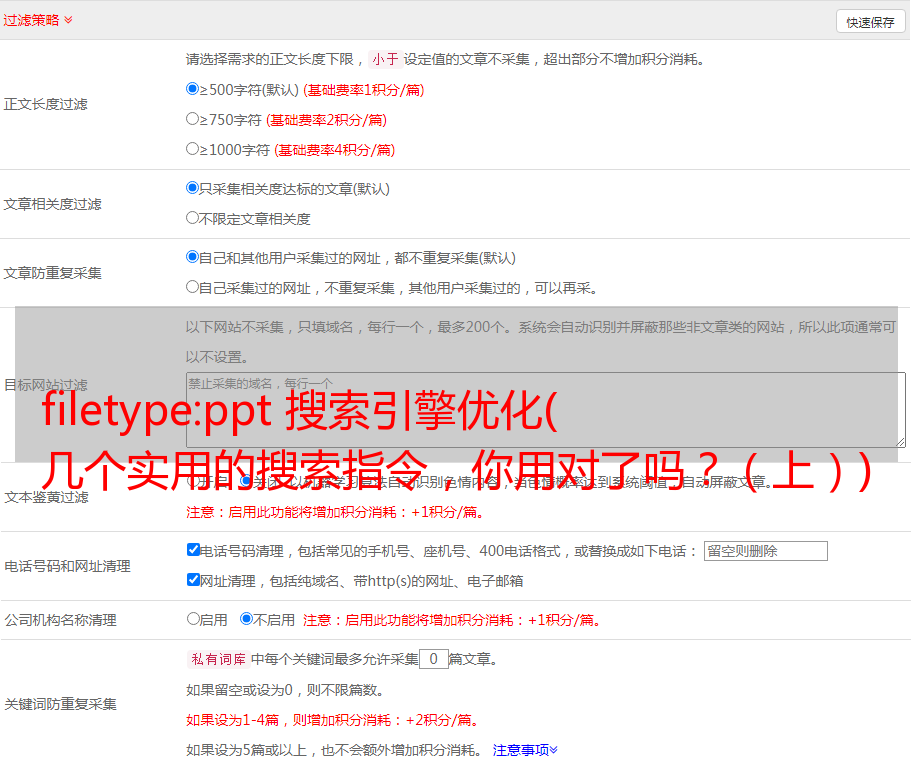This screenshot has width=912, height=768.
Task: Click the 禁止采集的域名 text area
Action: 545,410
